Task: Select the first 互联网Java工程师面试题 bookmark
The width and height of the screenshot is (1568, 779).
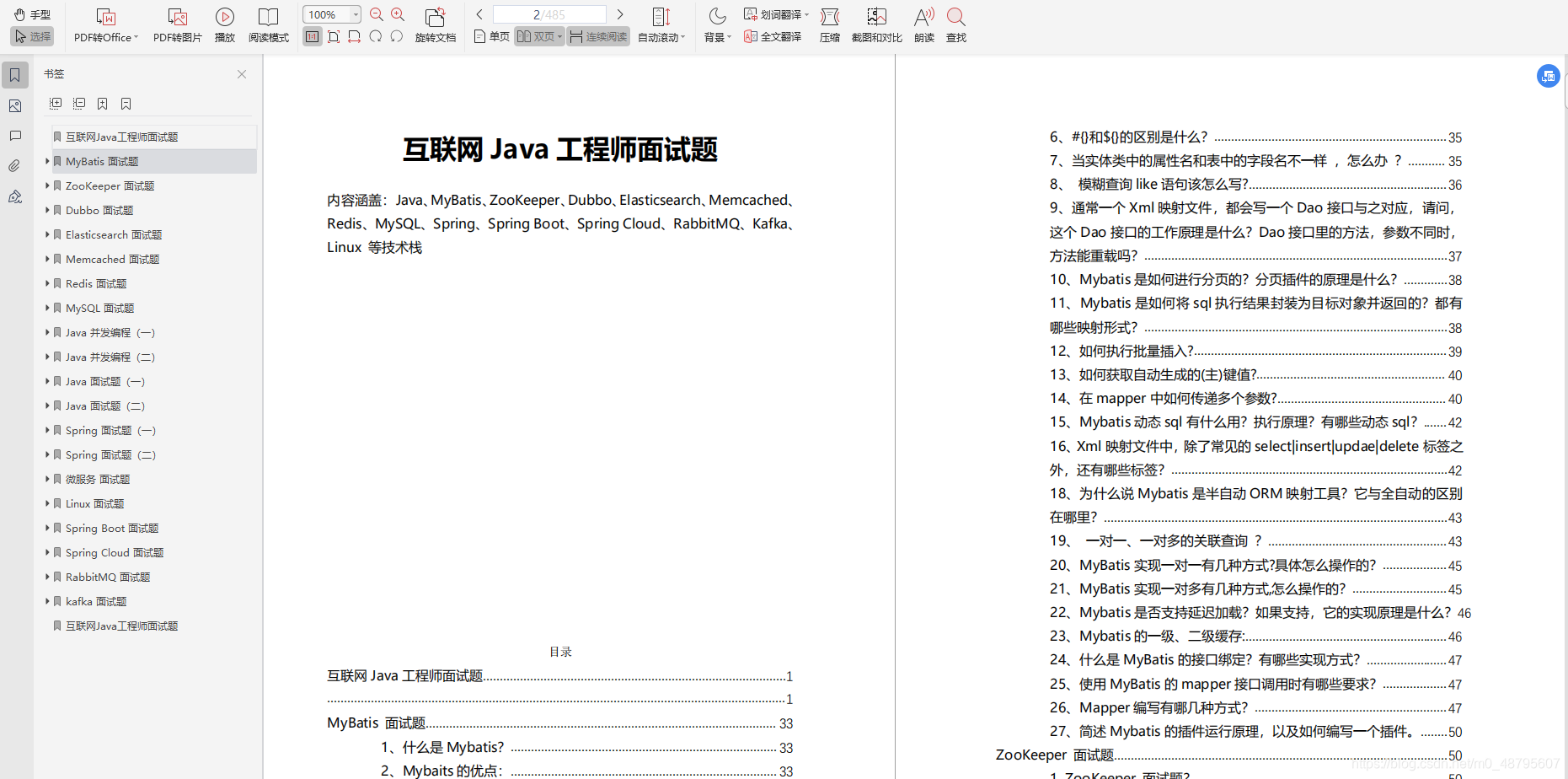Action: click(x=122, y=137)
